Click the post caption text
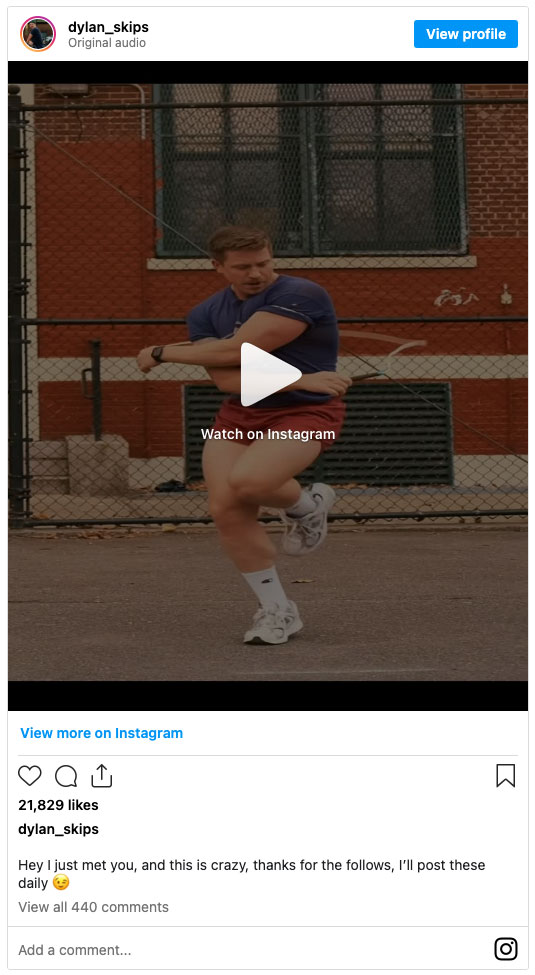 click(x=251, y=874)
